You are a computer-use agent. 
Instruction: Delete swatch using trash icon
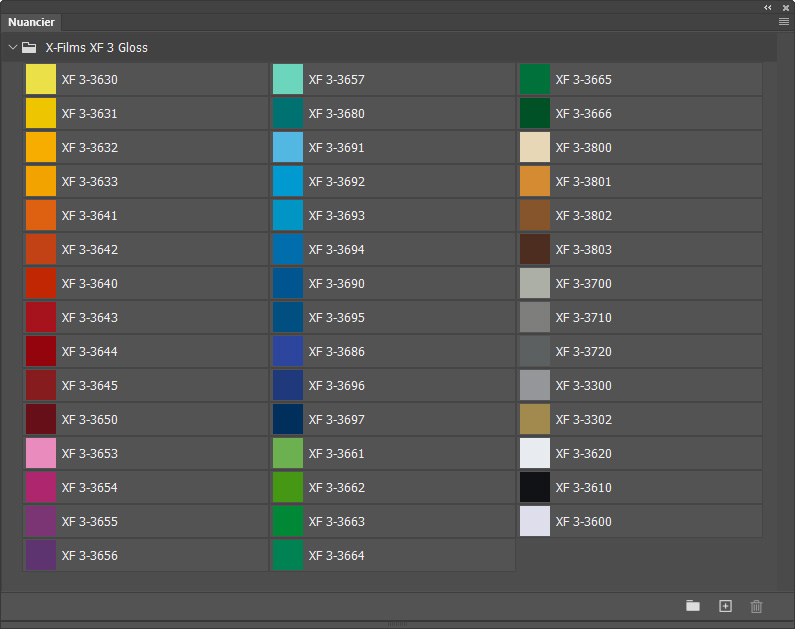point(756,606)
